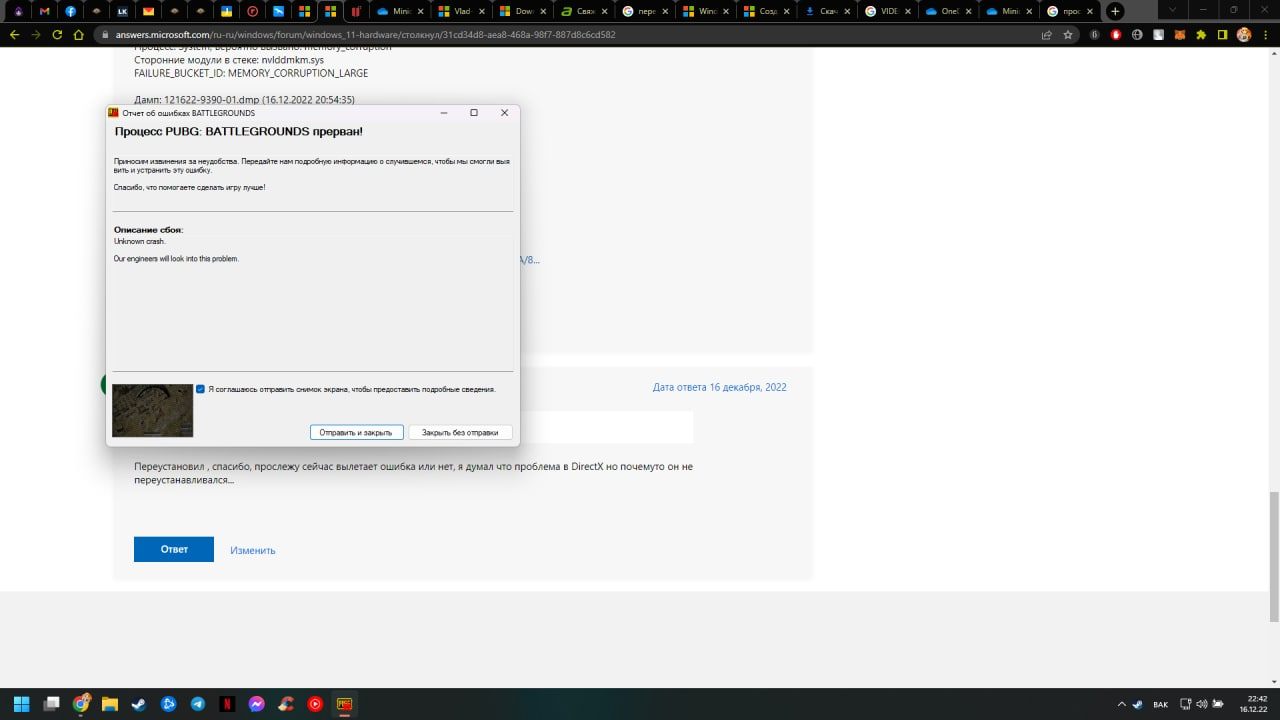Screen dimensions: 1280x720
Task: Click the 'Изменить' link
Action: (253, 550)
